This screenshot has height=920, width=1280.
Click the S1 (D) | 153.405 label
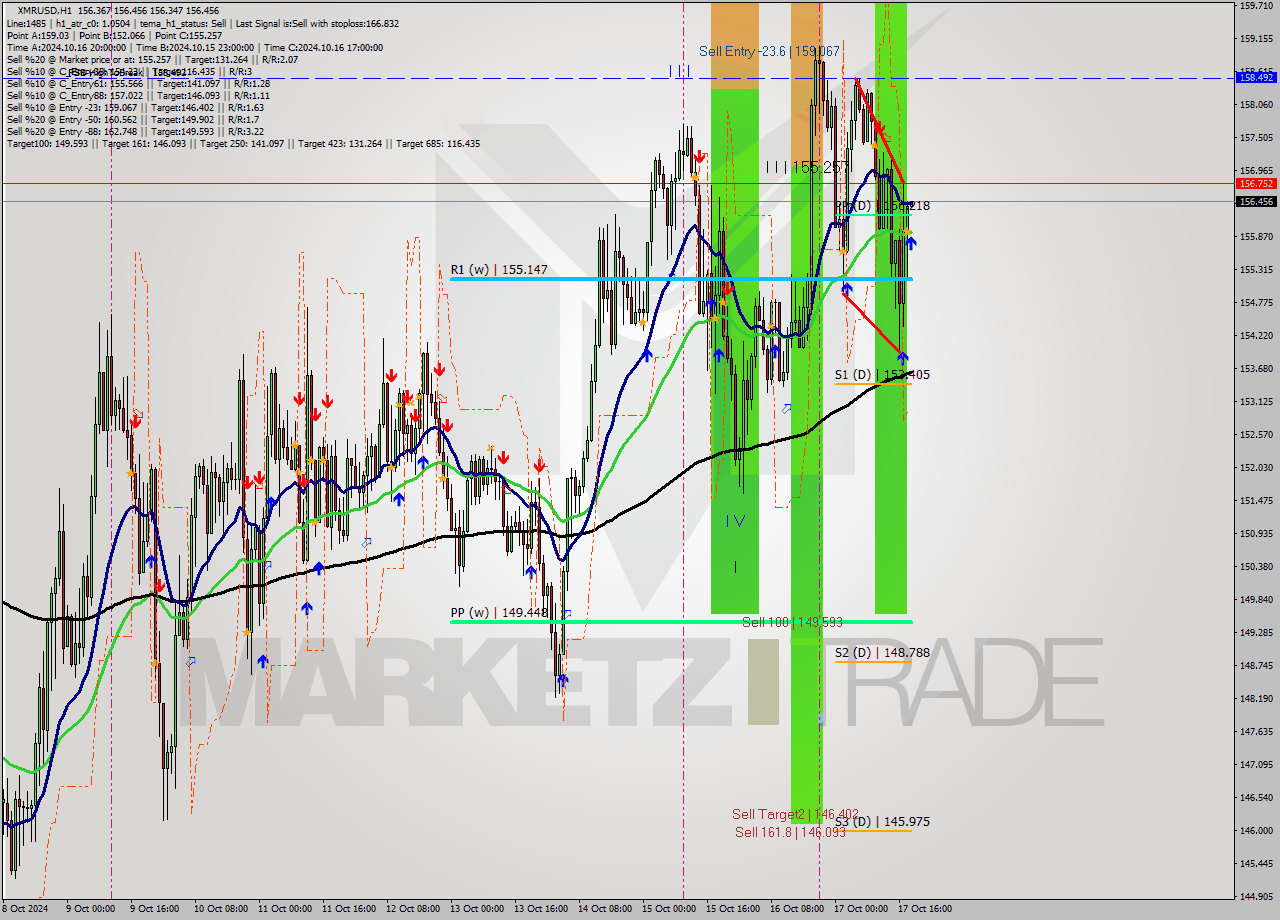882,375
